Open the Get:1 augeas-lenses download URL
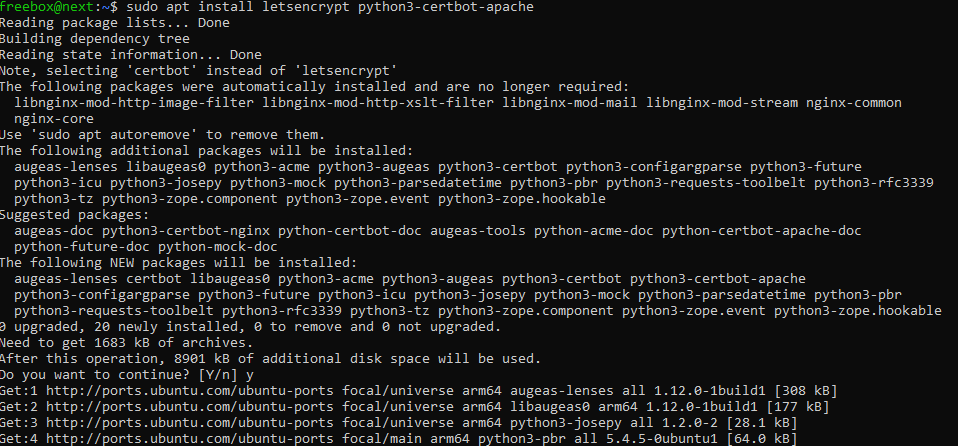The width and height of the screenshot is (958, 446). pos(172,391)
